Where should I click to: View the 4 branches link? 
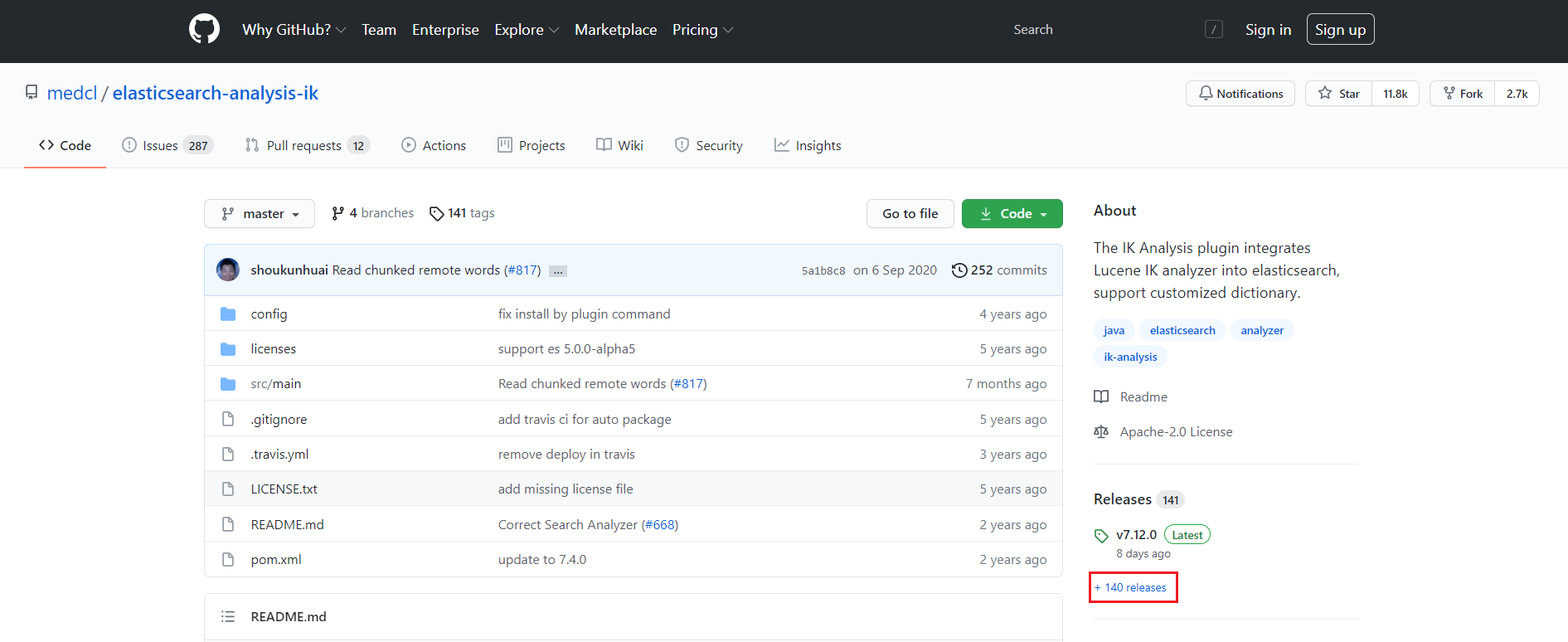(x=372, y=213)
